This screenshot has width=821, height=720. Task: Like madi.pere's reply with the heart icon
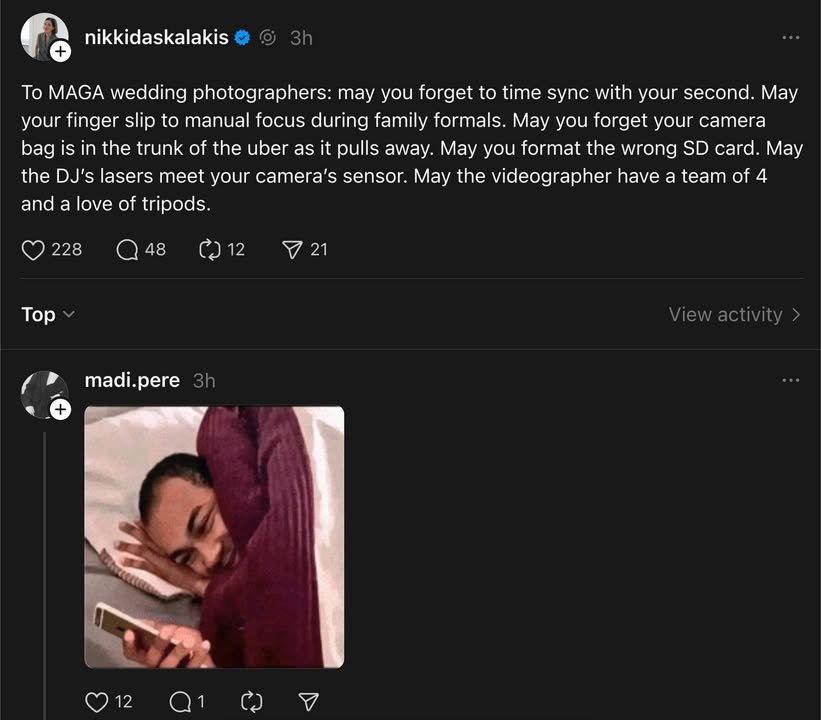pyautogui.click(x=97, y=701)
